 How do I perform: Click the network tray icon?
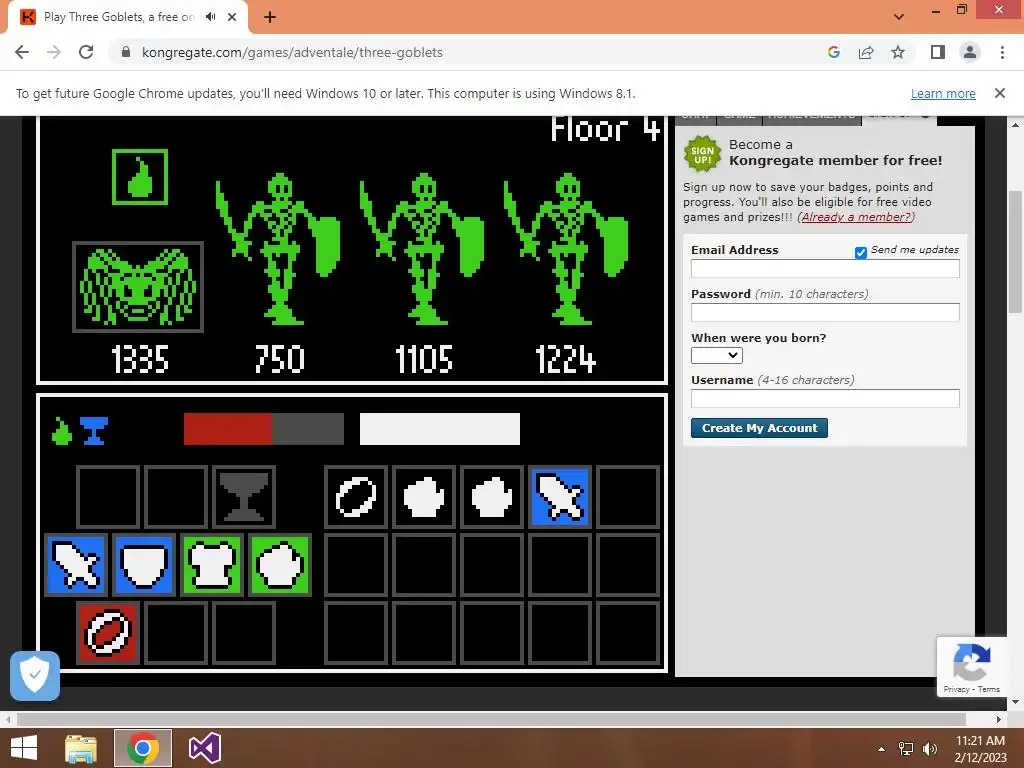click(906, 749)
